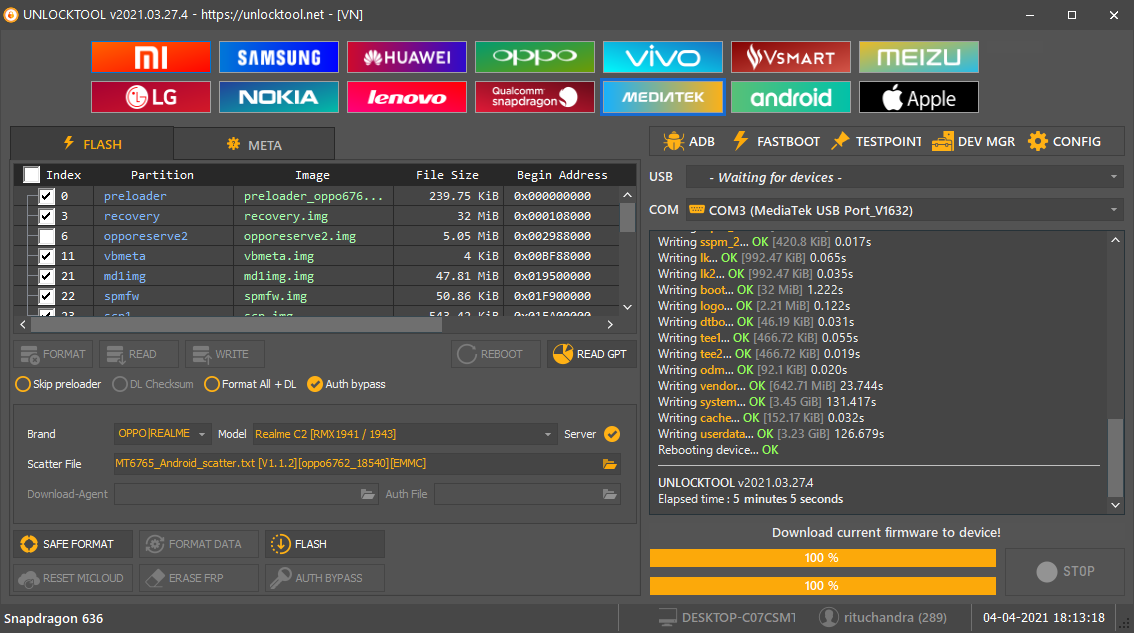The height and width of the screenshot is (633, 1134).
Task: Uncheck the vbmeta partition checkbox
Action: click(46, 255)
